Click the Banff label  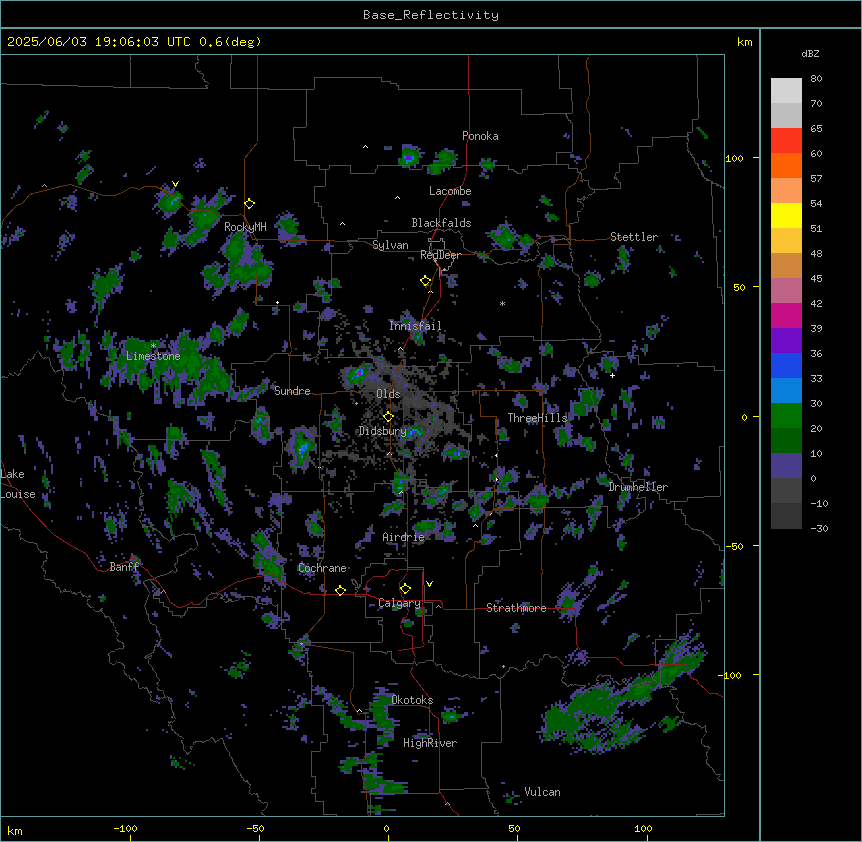(x=124, y=567)
